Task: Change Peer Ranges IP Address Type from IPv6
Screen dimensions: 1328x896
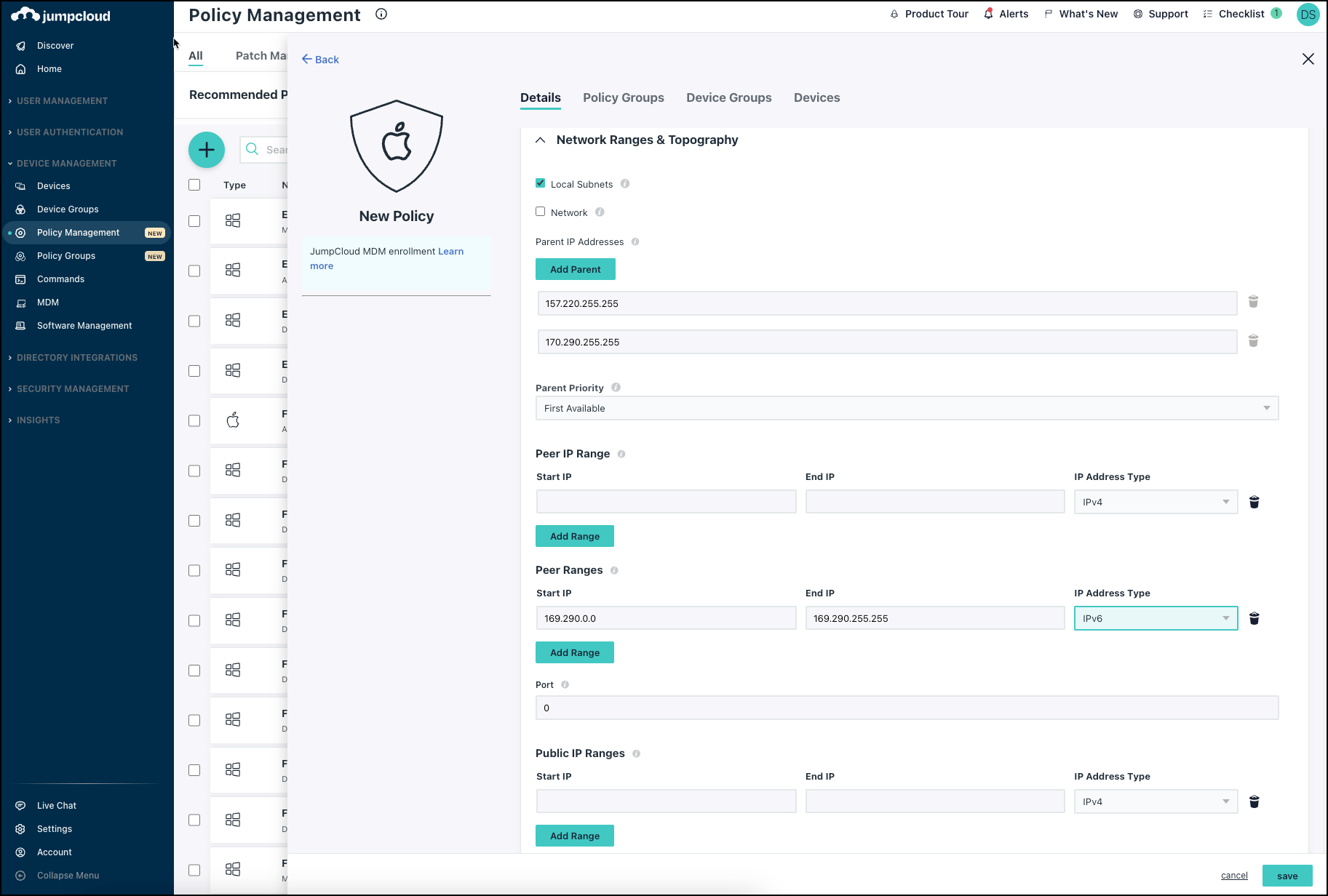Action: (x=1155, y=618)
